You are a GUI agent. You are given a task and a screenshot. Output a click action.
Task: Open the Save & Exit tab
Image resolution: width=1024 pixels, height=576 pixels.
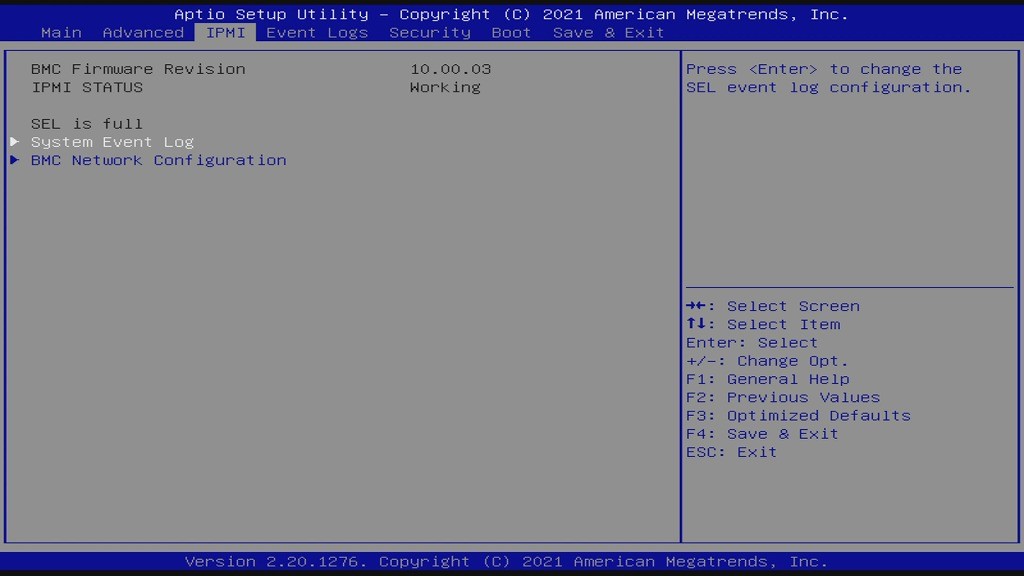[608, 33]
